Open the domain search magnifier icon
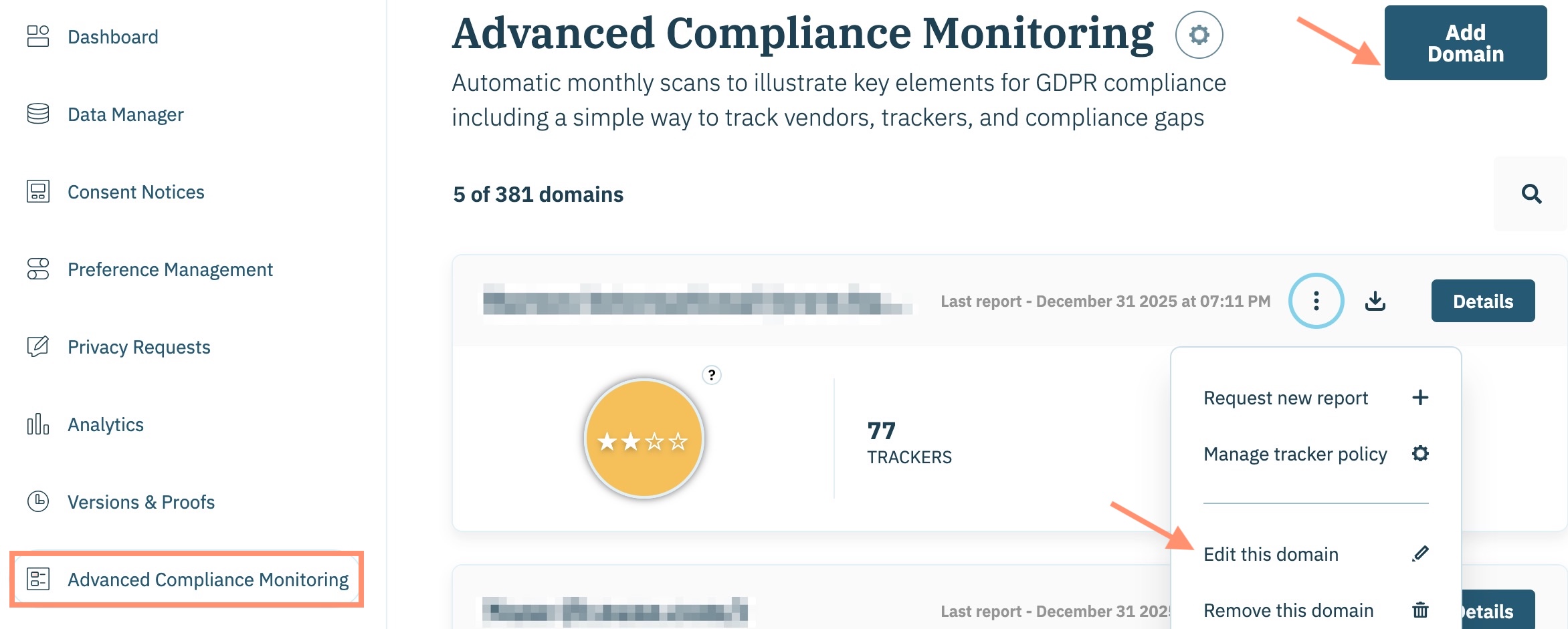 (x=1531, y=195)
